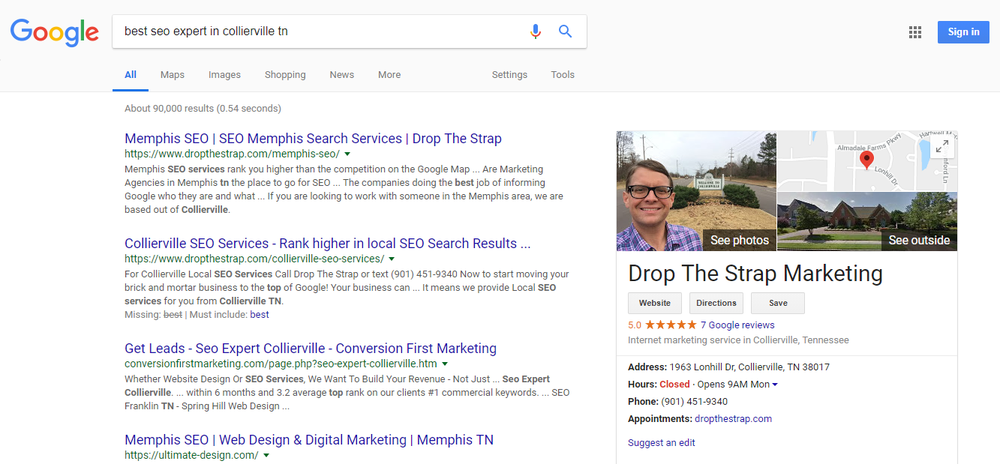
Task: Click the map thumbnail showing Lonhill Dr
Action: point(867,161)
